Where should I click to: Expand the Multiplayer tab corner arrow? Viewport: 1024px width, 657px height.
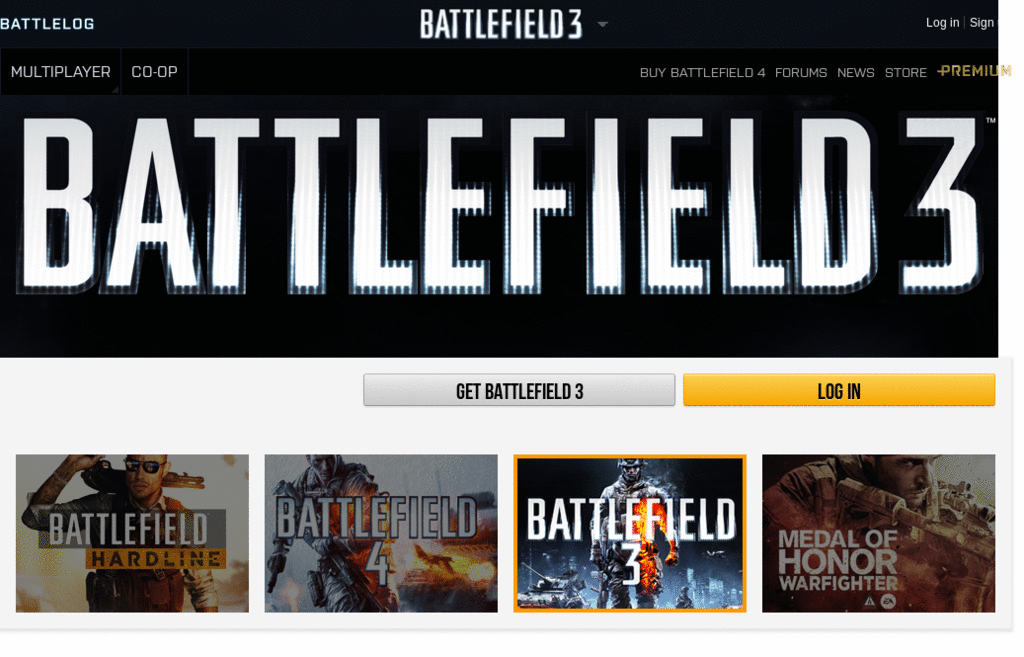coord(115,90)
